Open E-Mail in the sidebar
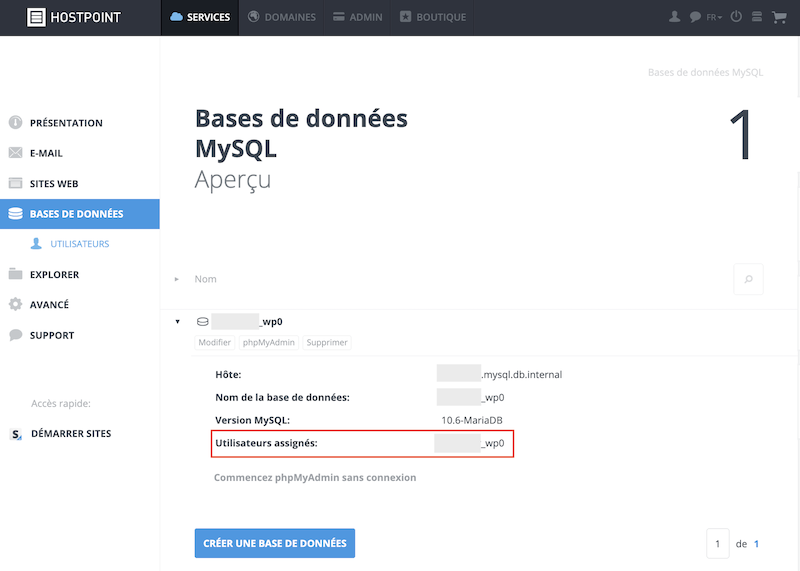This screenshot has width=800, height=571. click(46, 153)
